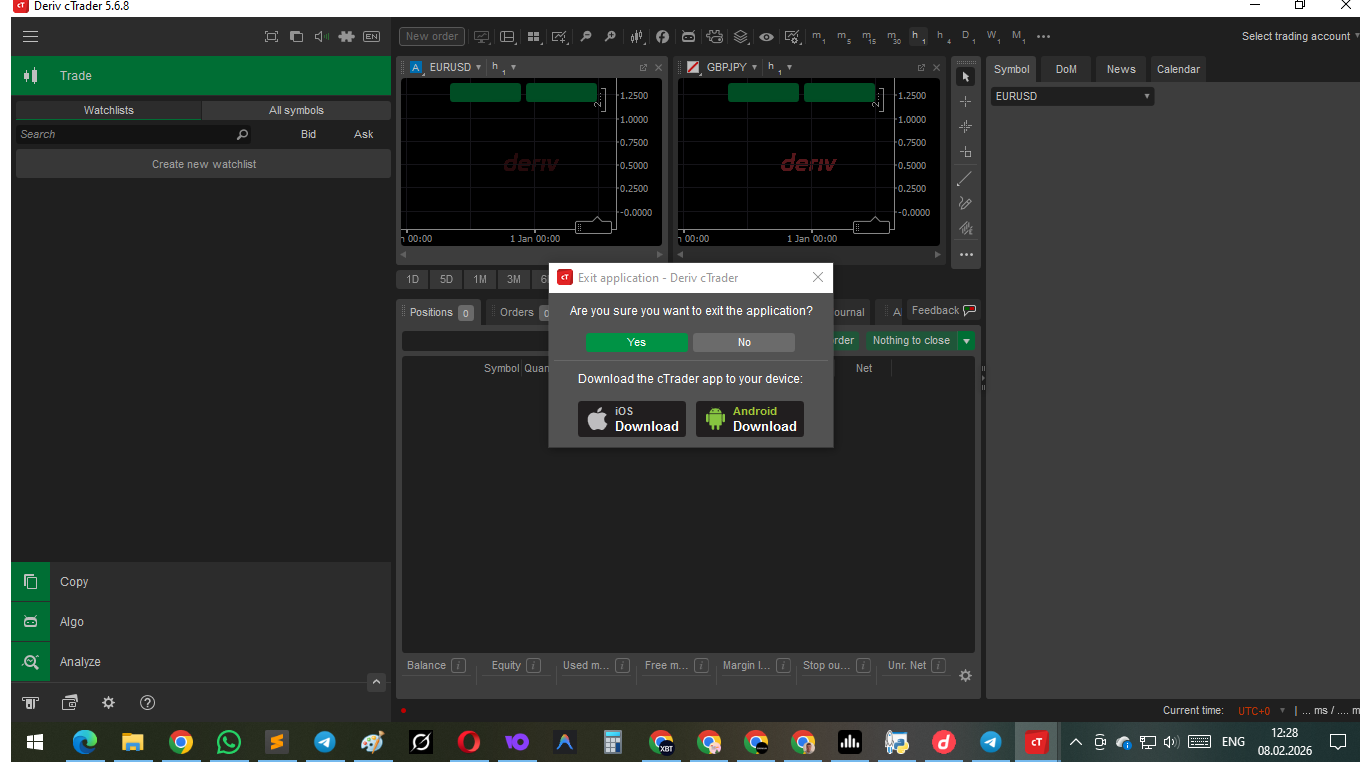Click the Algo robot icon in sidebar
The image size is (1360, 768).
(x=31, y=622)
